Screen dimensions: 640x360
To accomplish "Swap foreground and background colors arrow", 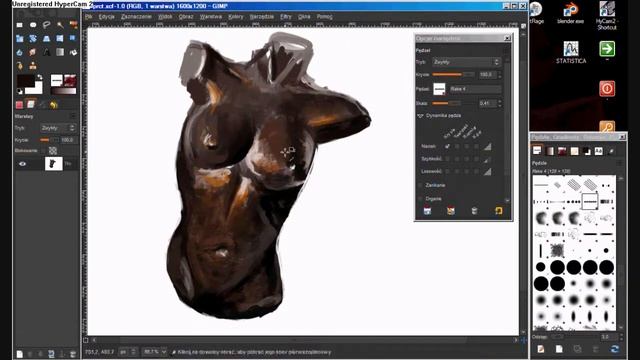I will (40, 77).
